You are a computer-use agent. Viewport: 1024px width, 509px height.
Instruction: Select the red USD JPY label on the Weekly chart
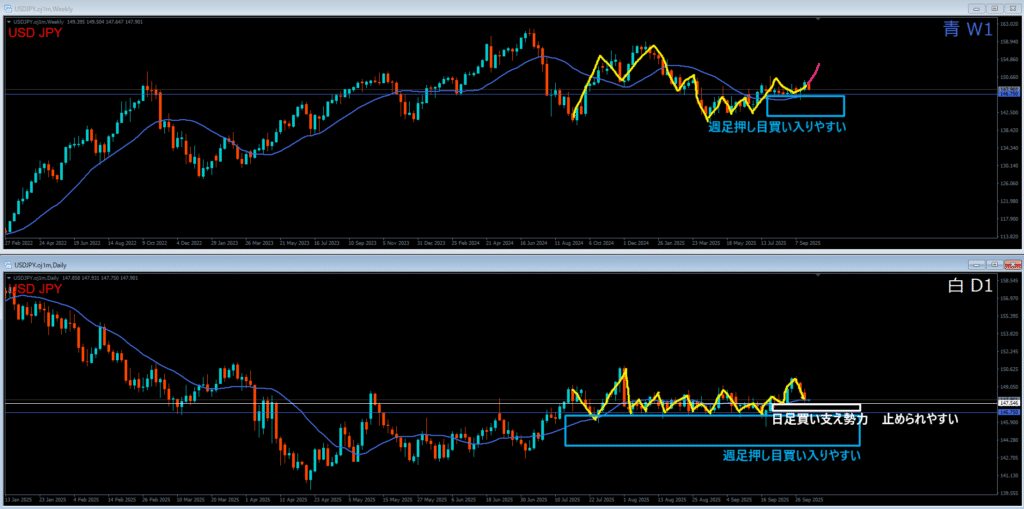click(x=34, y=33)
